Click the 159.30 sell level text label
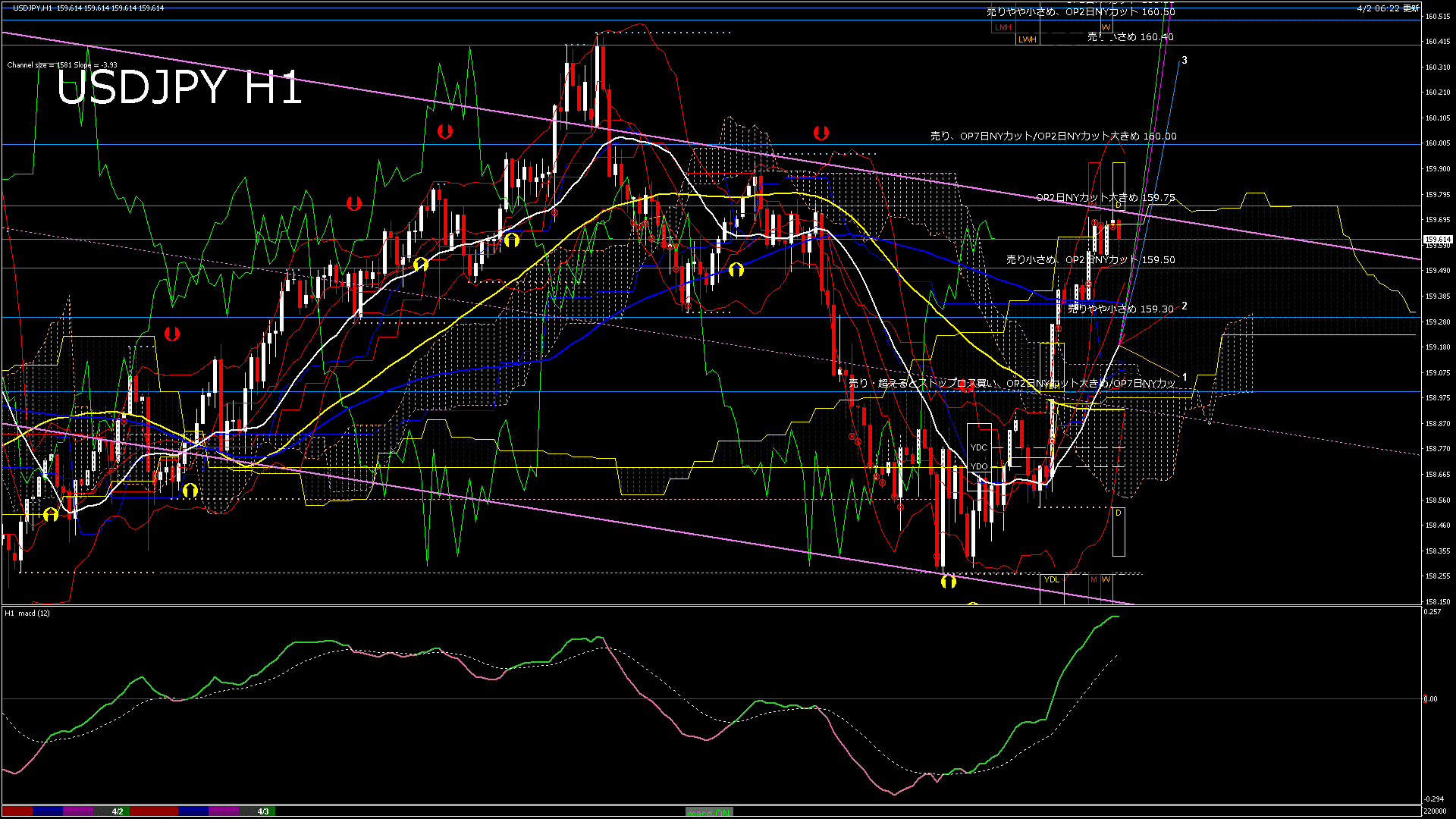 (1120, 309)
